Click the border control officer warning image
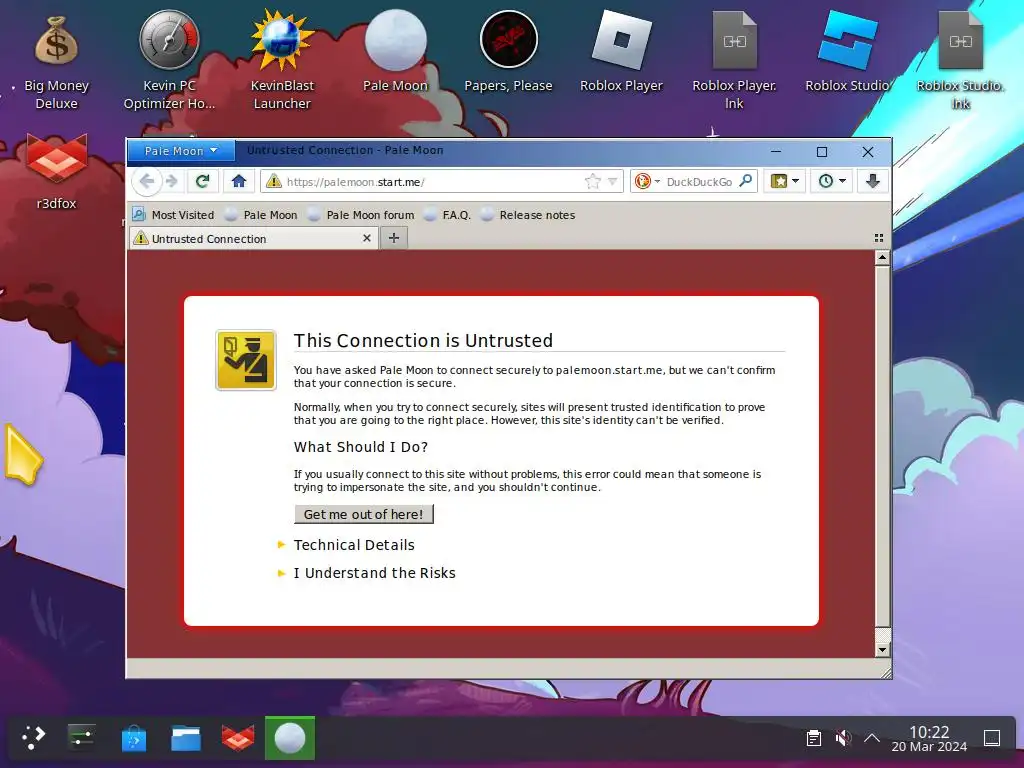 point(246,360)
